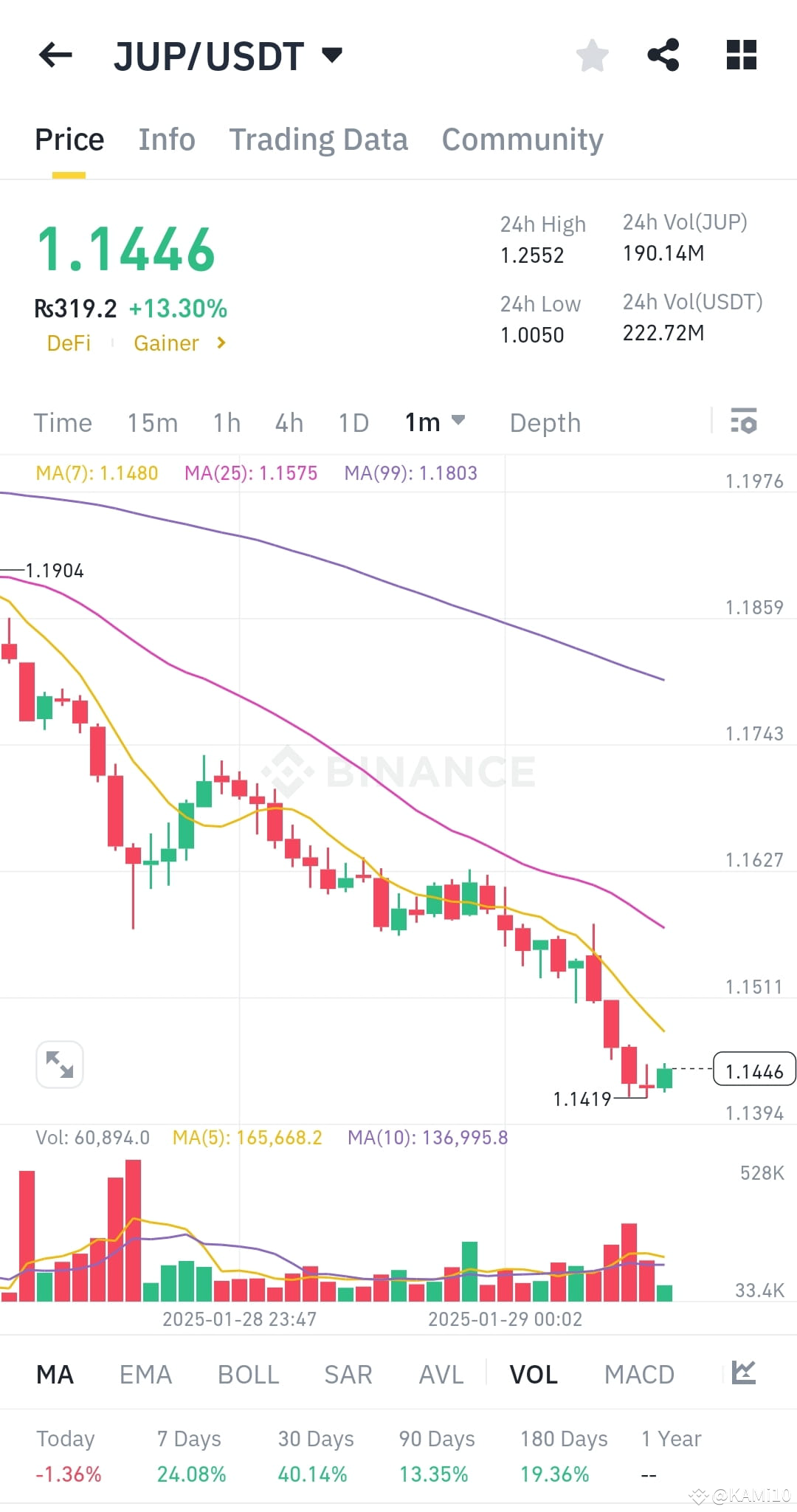
Task: Open the DeFi category link
Action: click(69, 343)
